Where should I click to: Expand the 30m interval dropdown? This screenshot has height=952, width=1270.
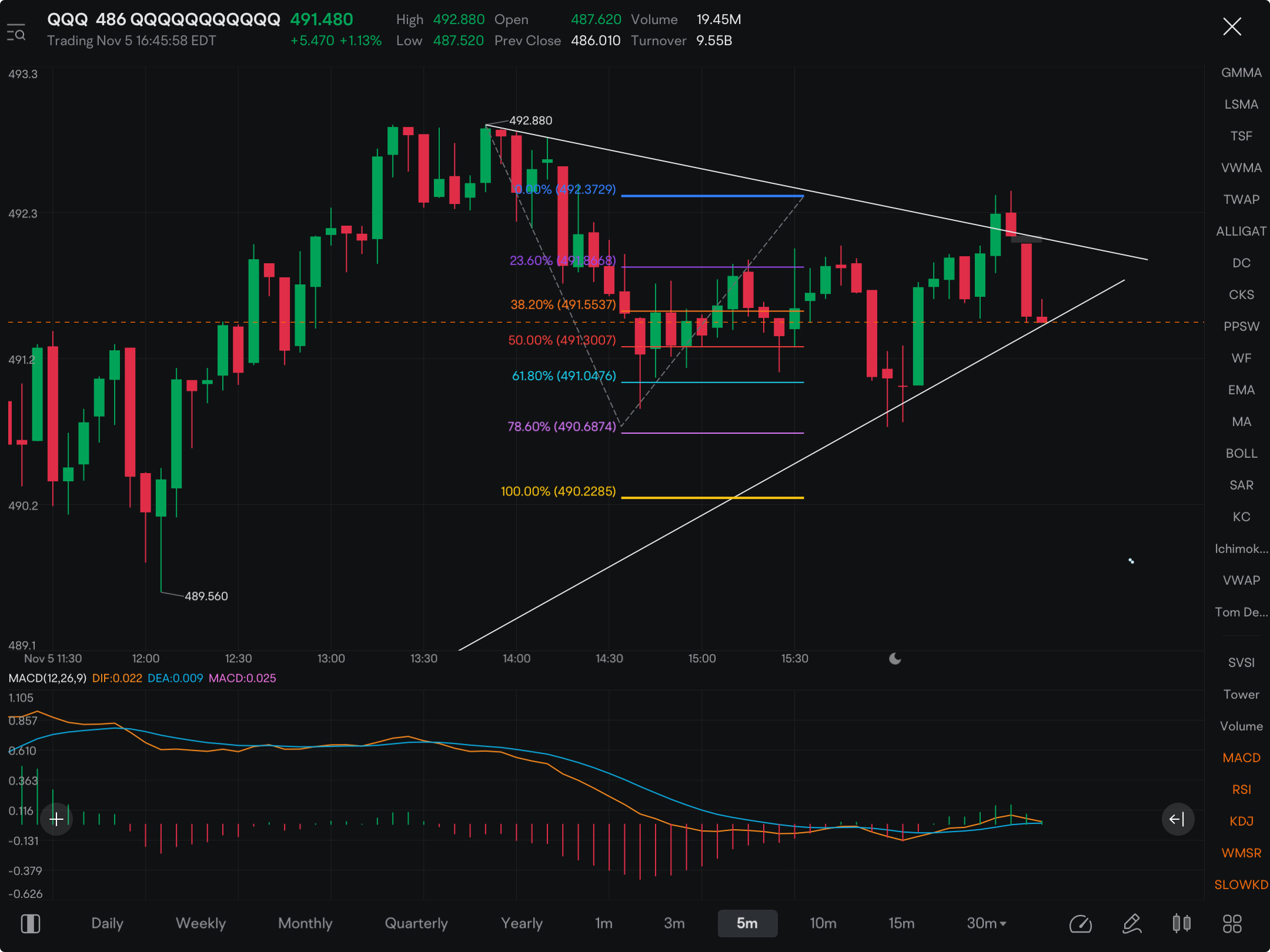click(x=987, y=923)
